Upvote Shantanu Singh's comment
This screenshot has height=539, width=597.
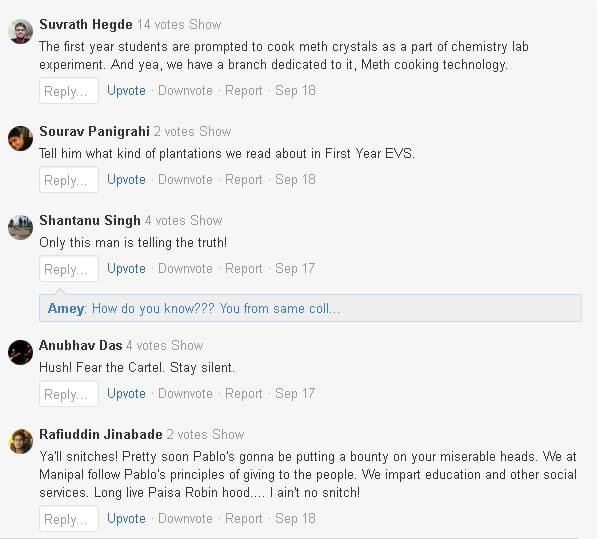[126, 269]
